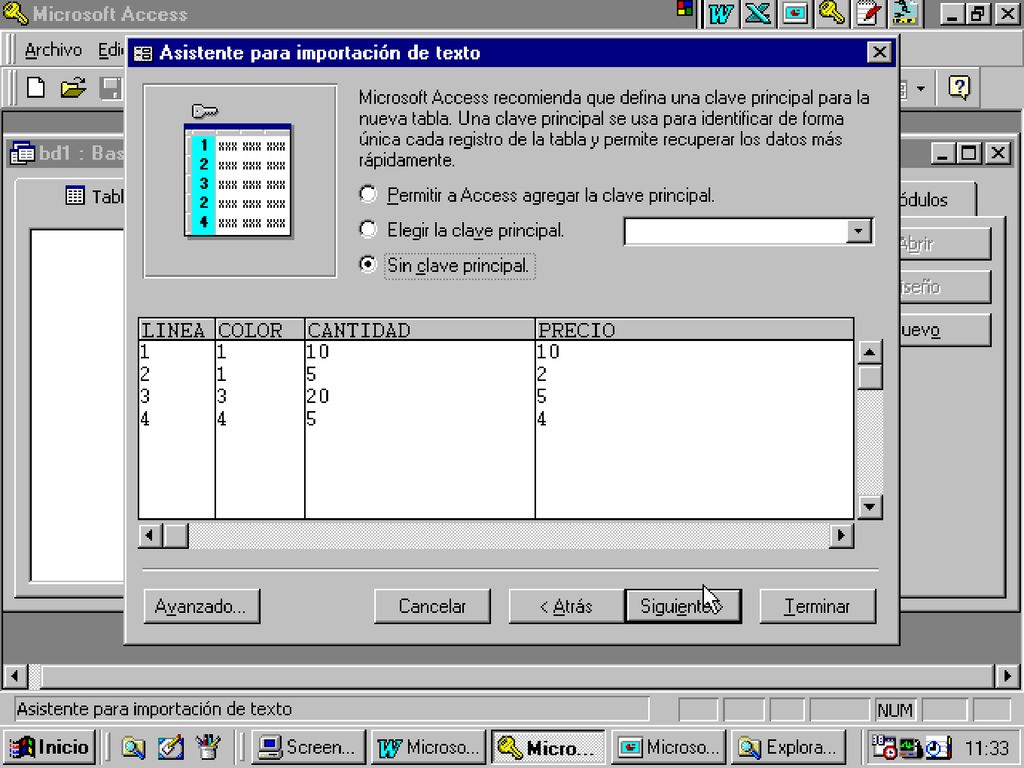Click the preview's horizontal scroll thumb
The image size is (1024, 768).
175,536
